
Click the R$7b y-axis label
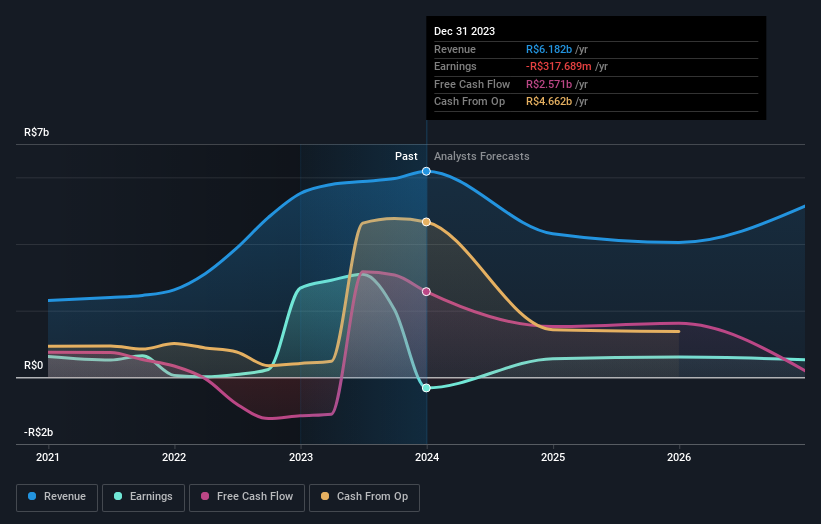pos(37,132)
